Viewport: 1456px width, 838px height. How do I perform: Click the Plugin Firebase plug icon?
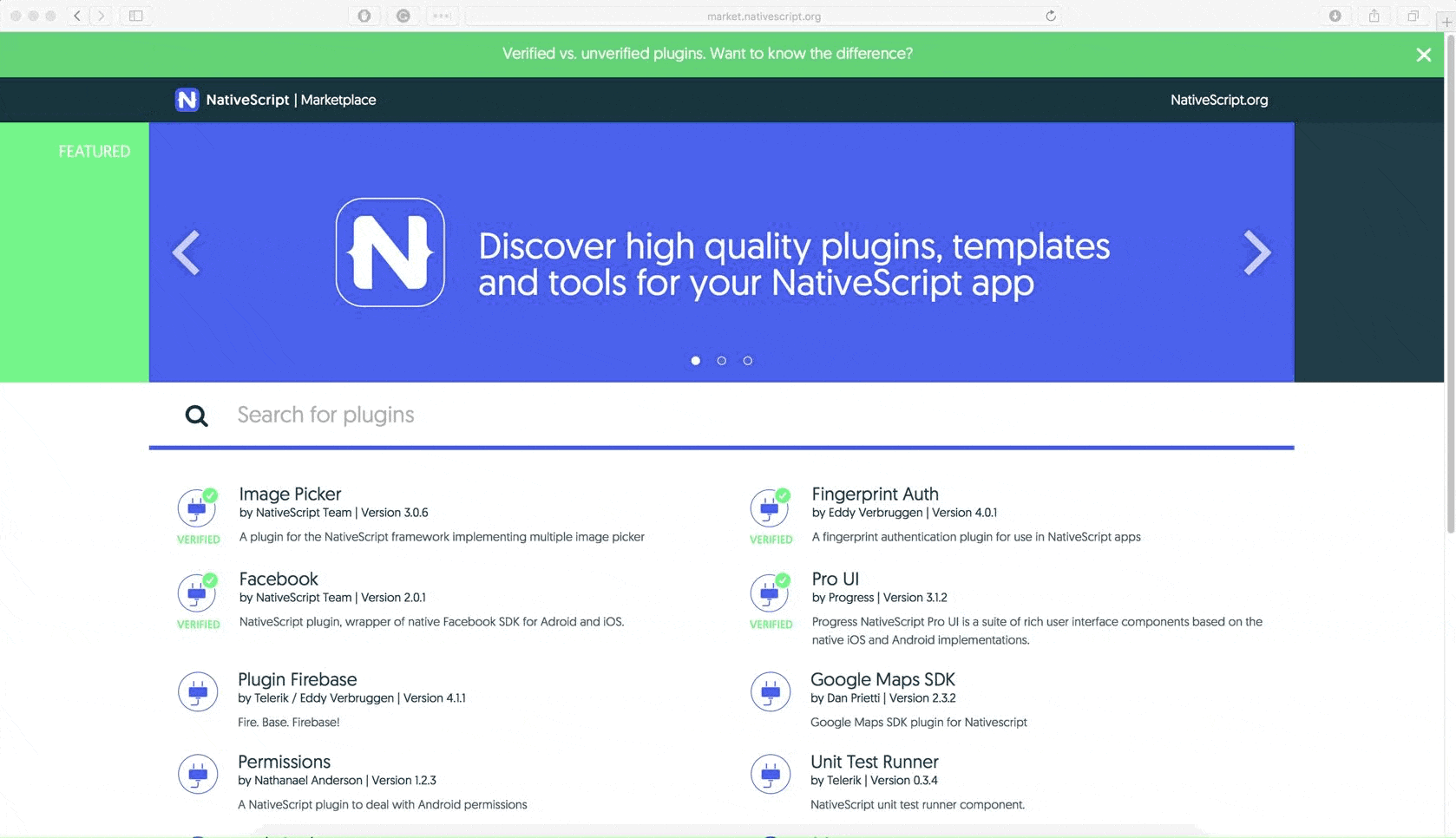point(198,691)
